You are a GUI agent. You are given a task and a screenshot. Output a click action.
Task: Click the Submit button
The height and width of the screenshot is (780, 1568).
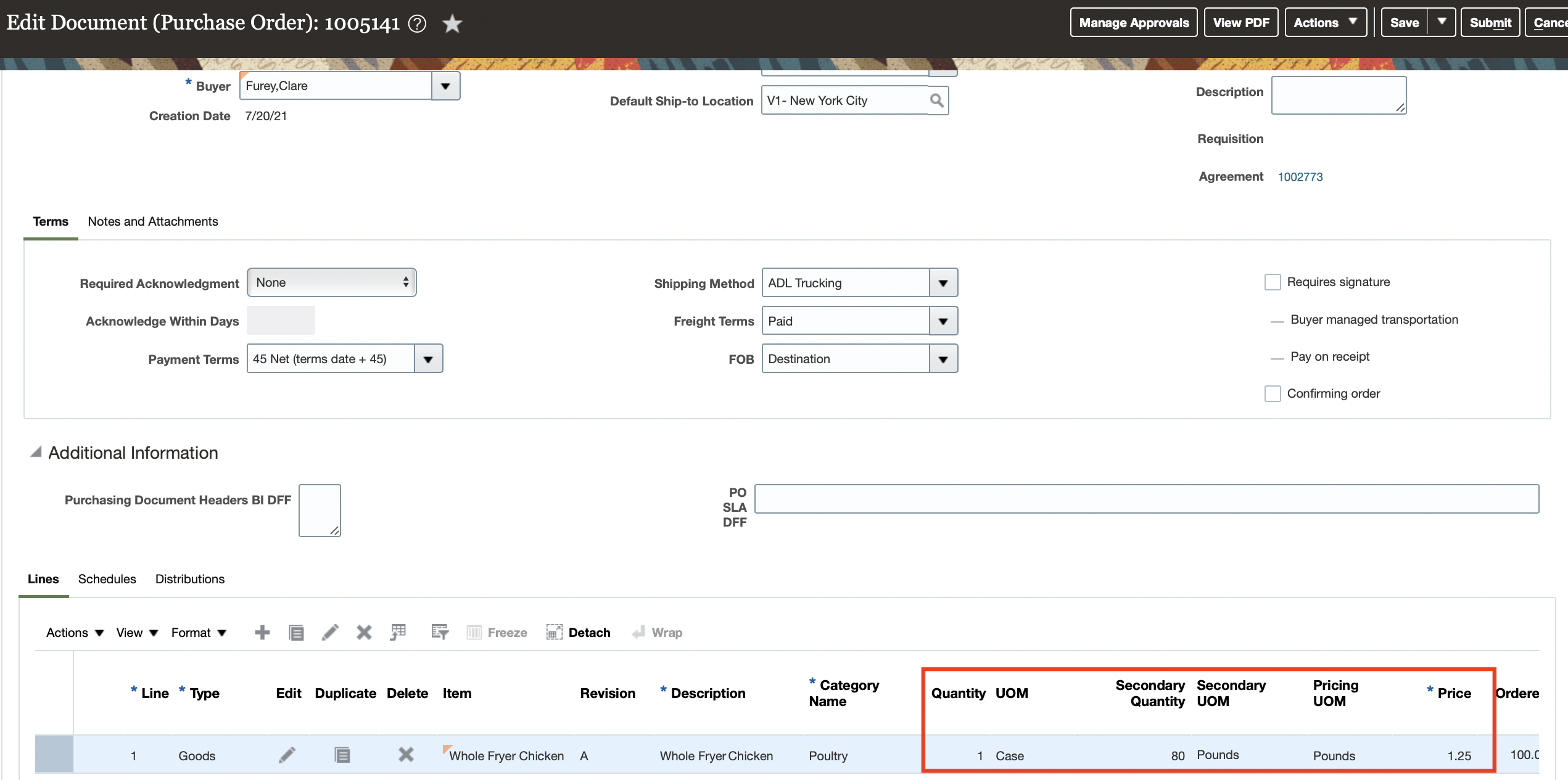coord(1490,23)
